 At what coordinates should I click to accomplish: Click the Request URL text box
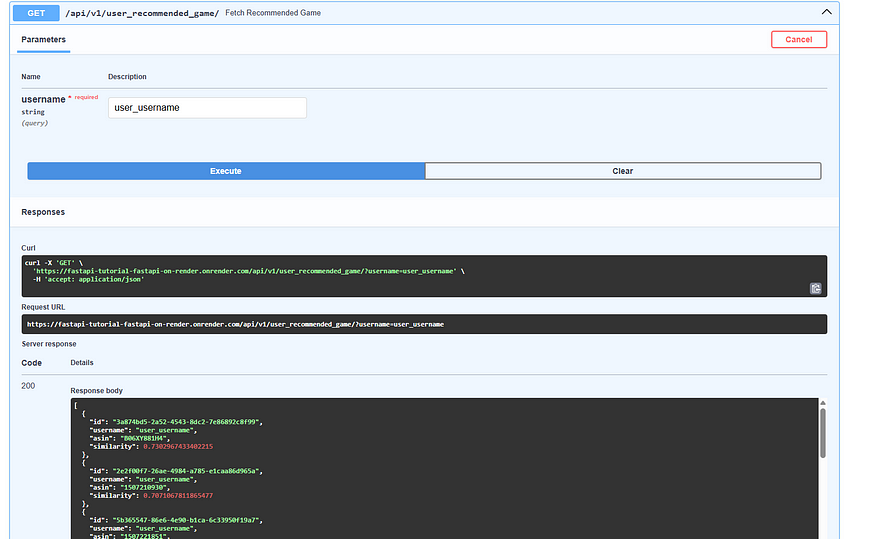coord(424,324)
